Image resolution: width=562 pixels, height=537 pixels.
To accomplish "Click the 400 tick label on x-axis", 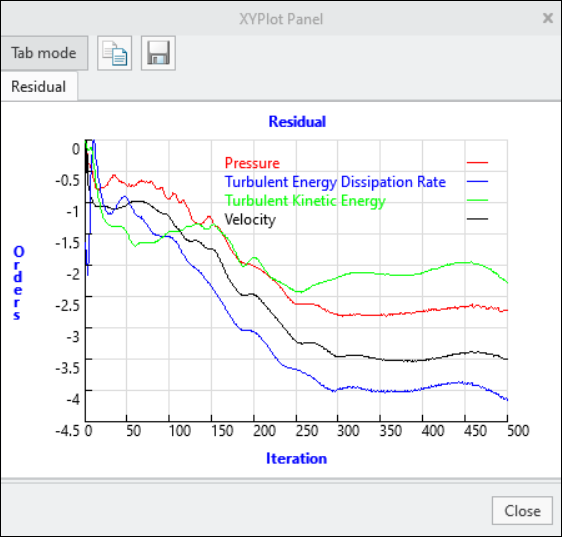I will coord(433,431).
